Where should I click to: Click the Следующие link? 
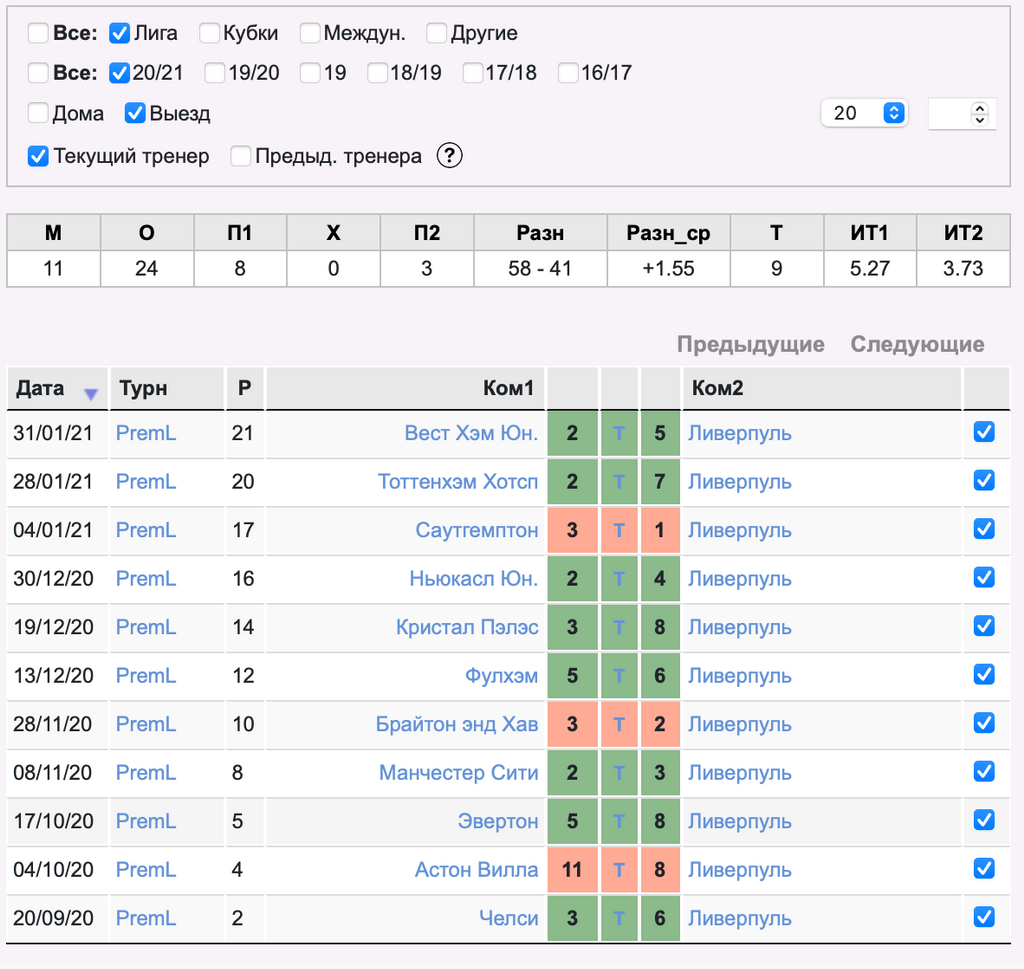(917, 344)
